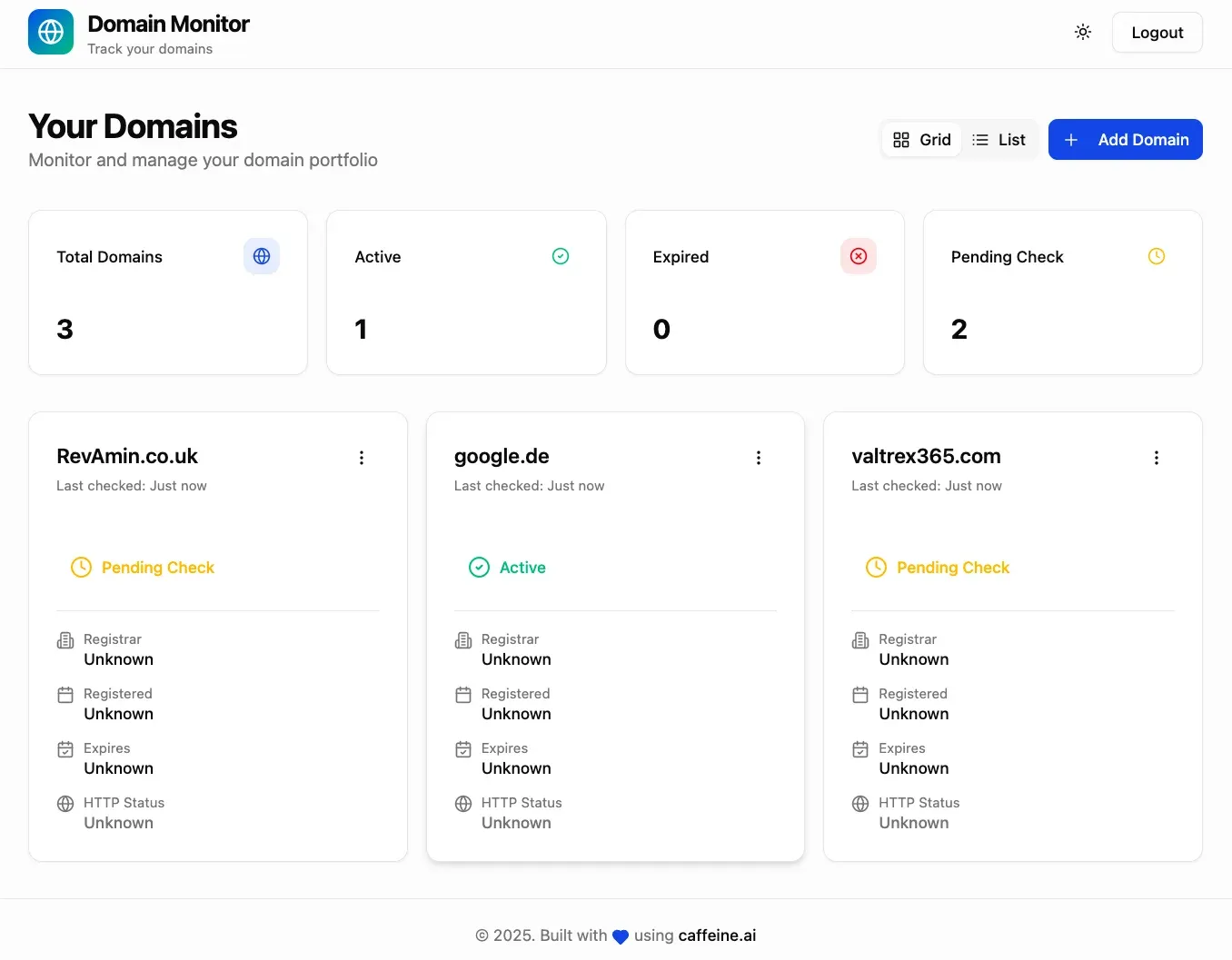Click the Total Domains globe icon
The width and height of the screenshot is (1232, 960).
(262, 256)
